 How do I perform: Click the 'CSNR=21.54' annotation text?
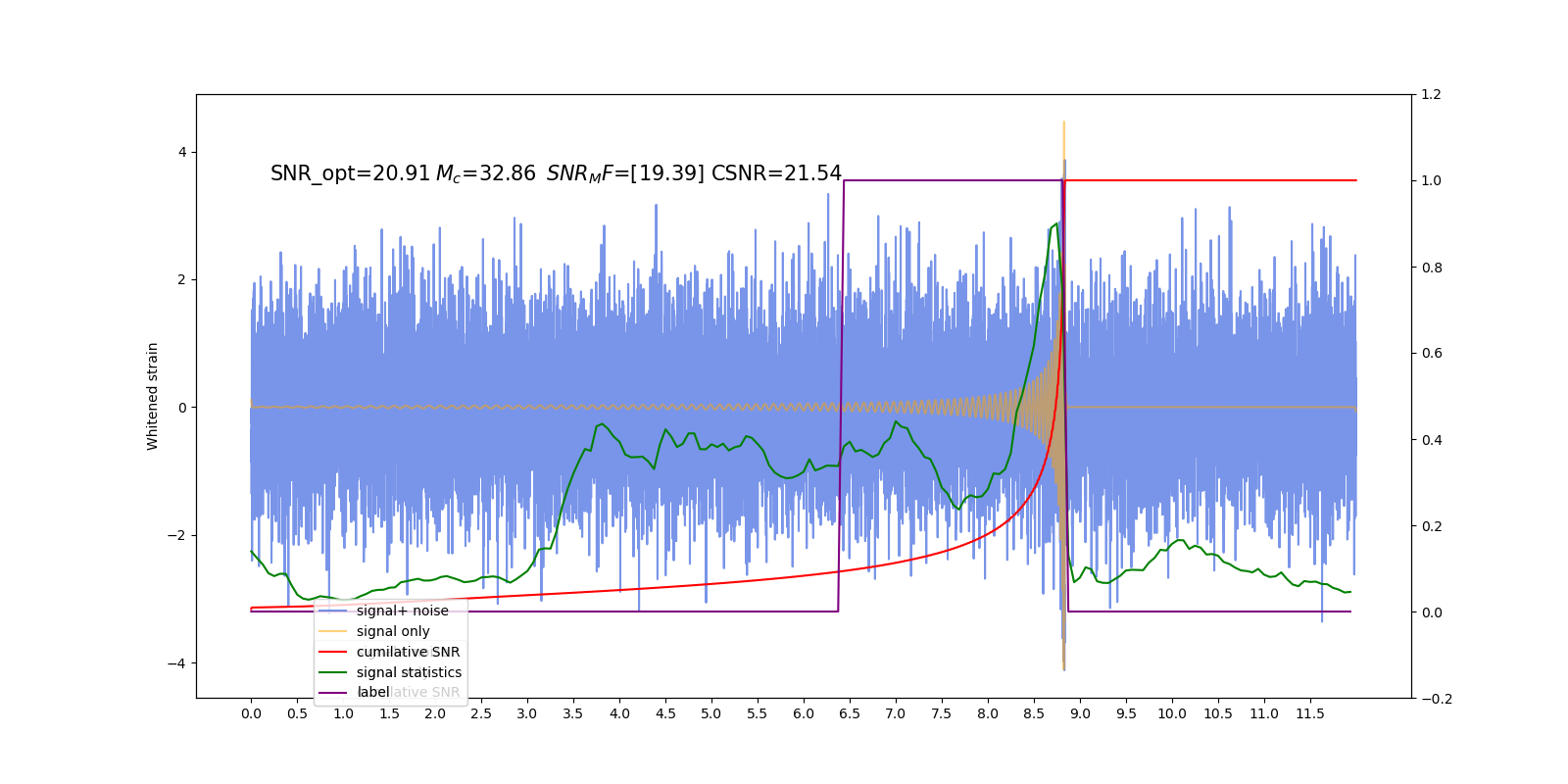click(776, 173)
